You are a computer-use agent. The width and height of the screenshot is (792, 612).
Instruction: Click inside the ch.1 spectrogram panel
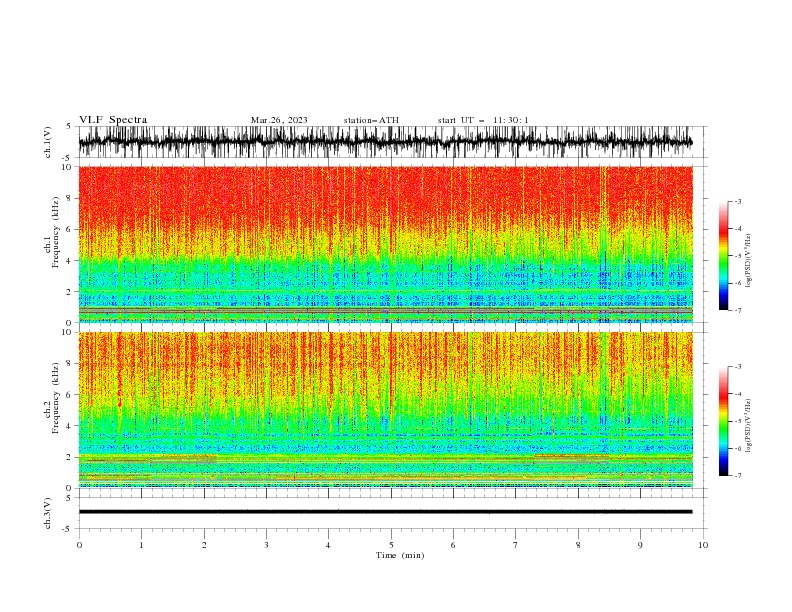385,244
